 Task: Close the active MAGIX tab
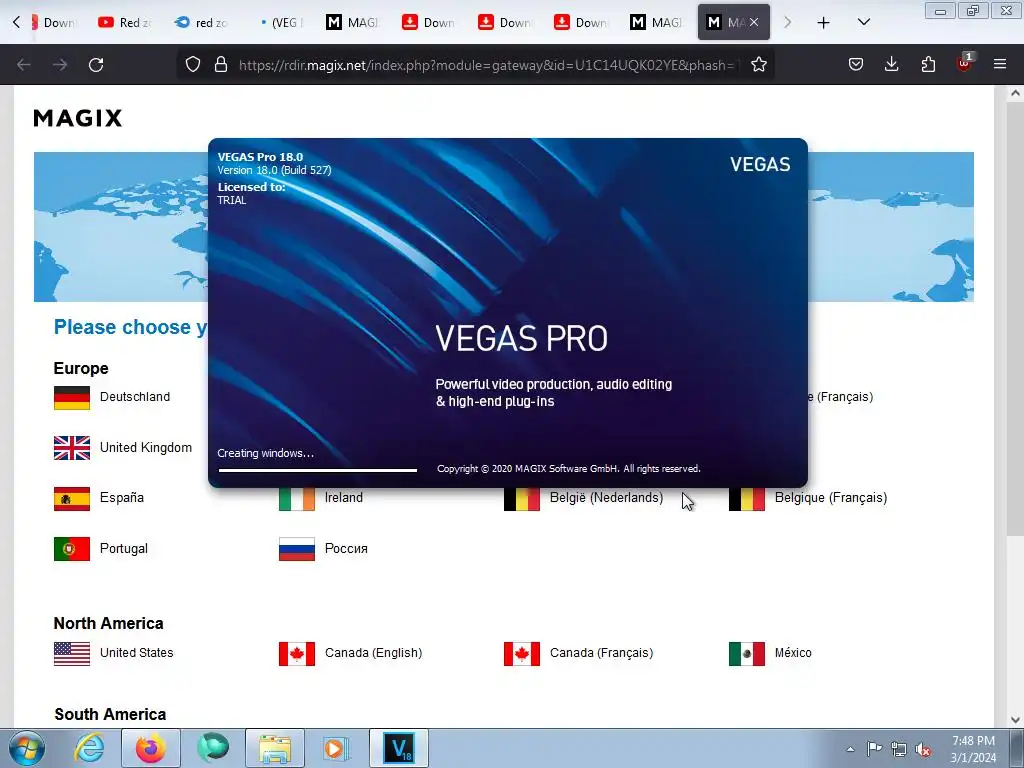754,22
